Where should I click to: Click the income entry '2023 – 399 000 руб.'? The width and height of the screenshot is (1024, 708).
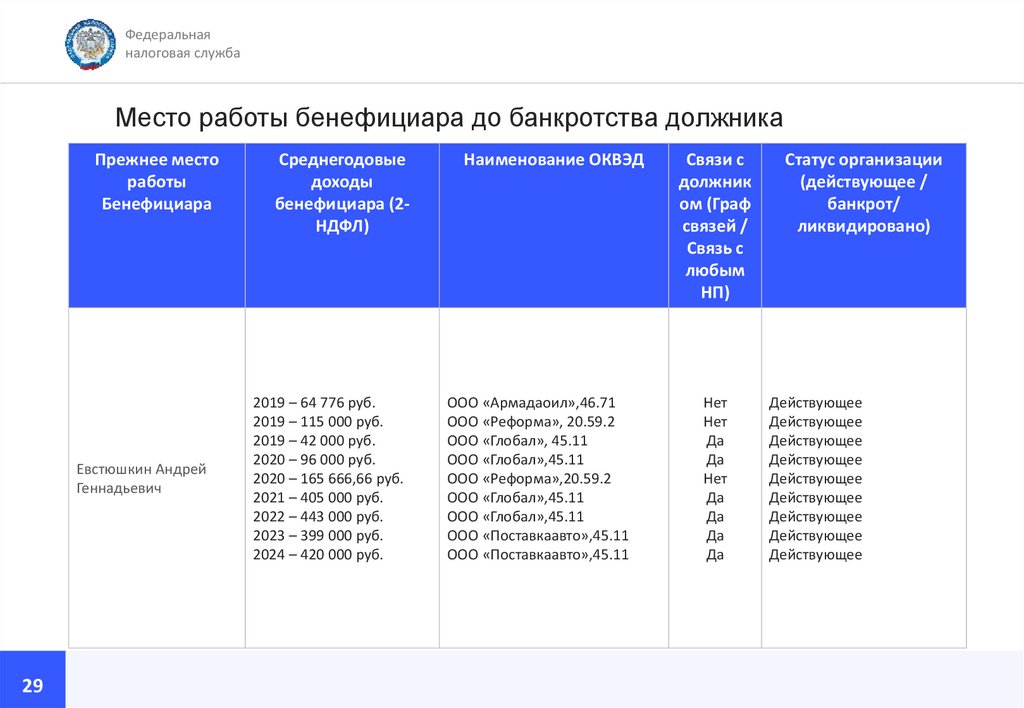click(x=318, y=536)
